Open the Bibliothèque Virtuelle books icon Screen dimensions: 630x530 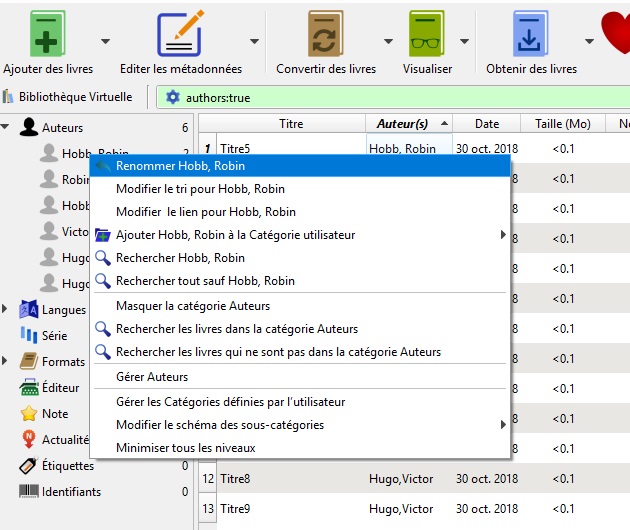pos(8,97)
